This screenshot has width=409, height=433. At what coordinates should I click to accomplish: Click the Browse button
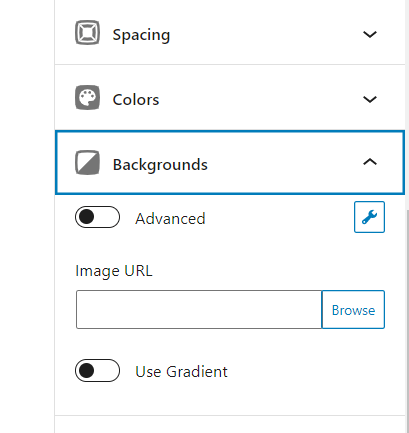point(353,310)
